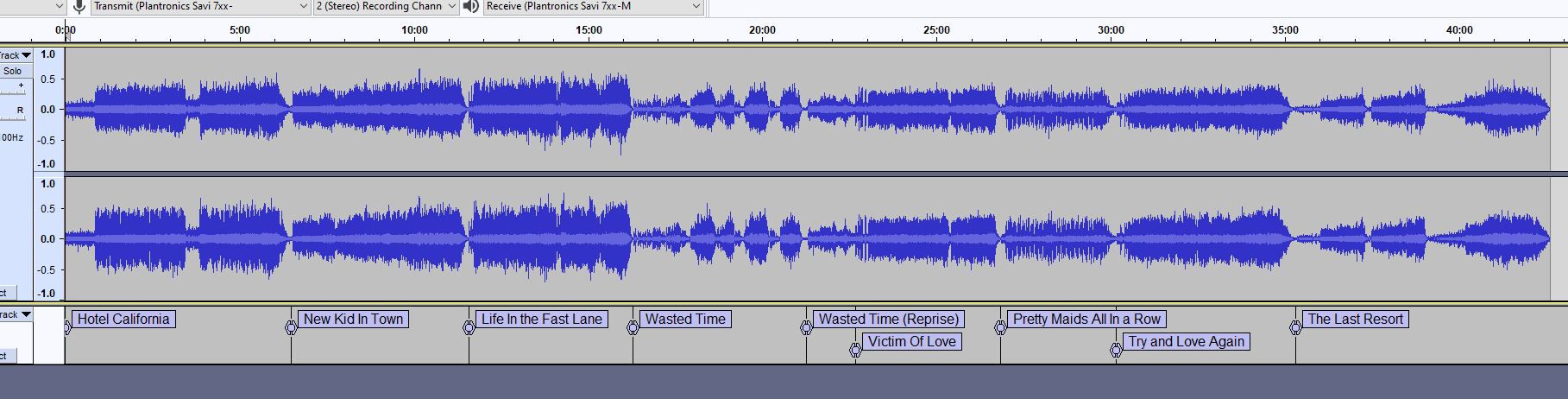The height and width of the screenshot is (399, 1568).
Task: Open the audio host dropdown arrow
Action: click(59, 7)
